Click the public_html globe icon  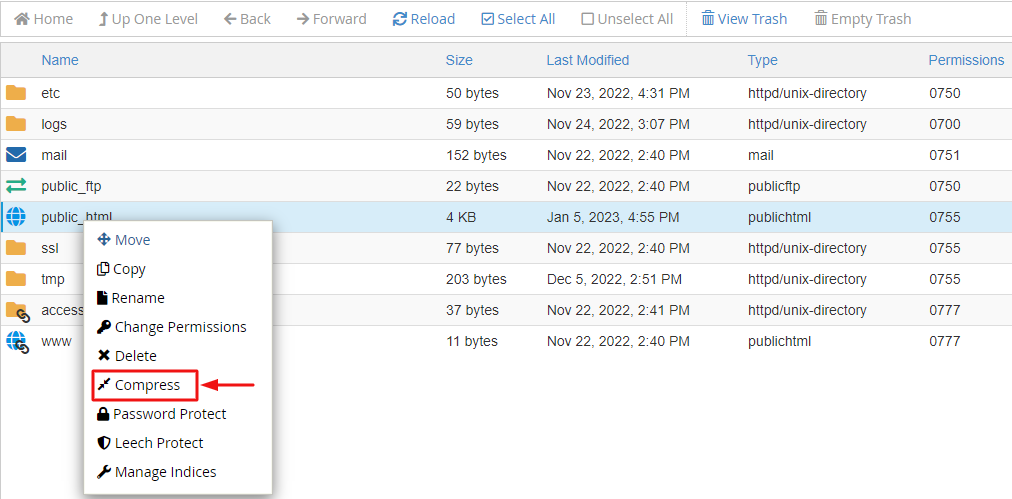[16, 217]
